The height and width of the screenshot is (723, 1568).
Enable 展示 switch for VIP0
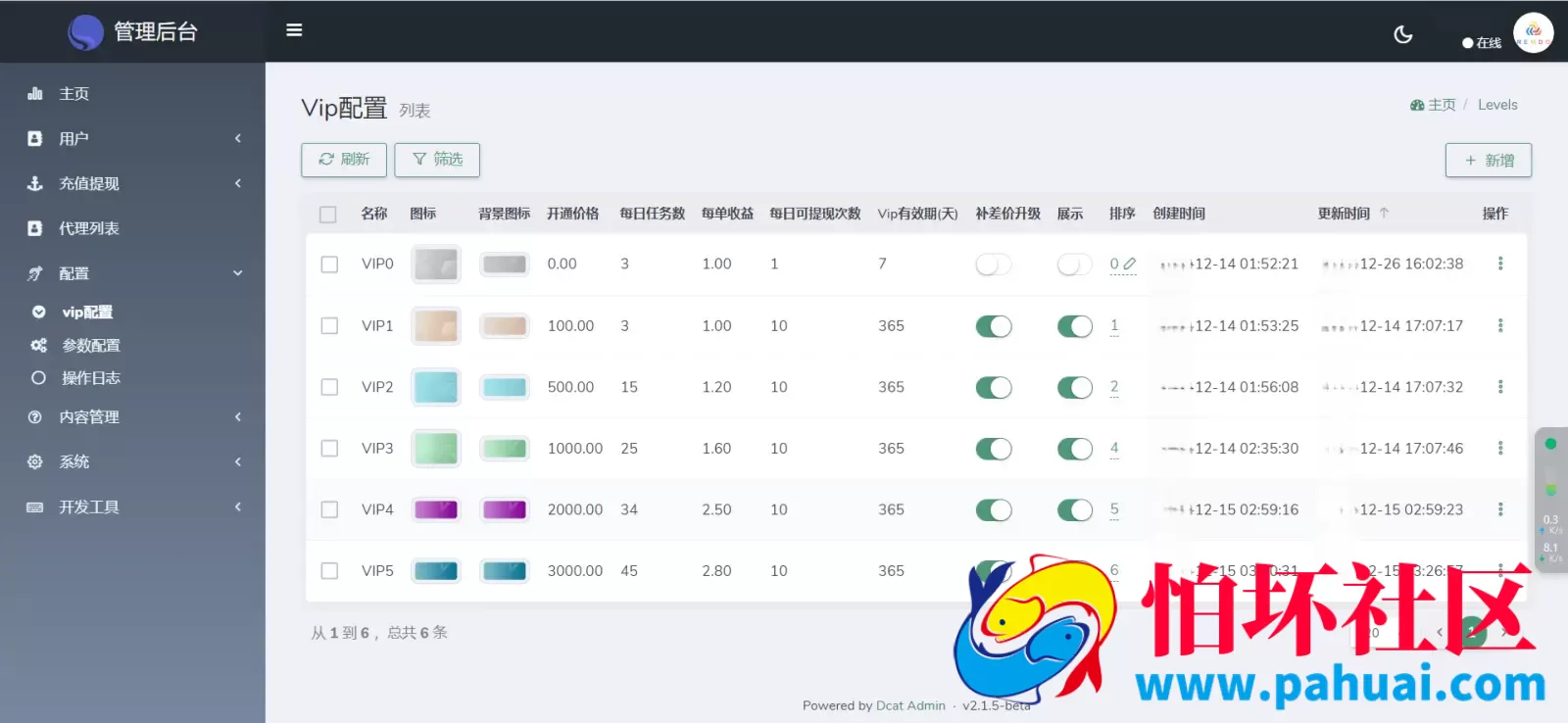(1075, 265)
